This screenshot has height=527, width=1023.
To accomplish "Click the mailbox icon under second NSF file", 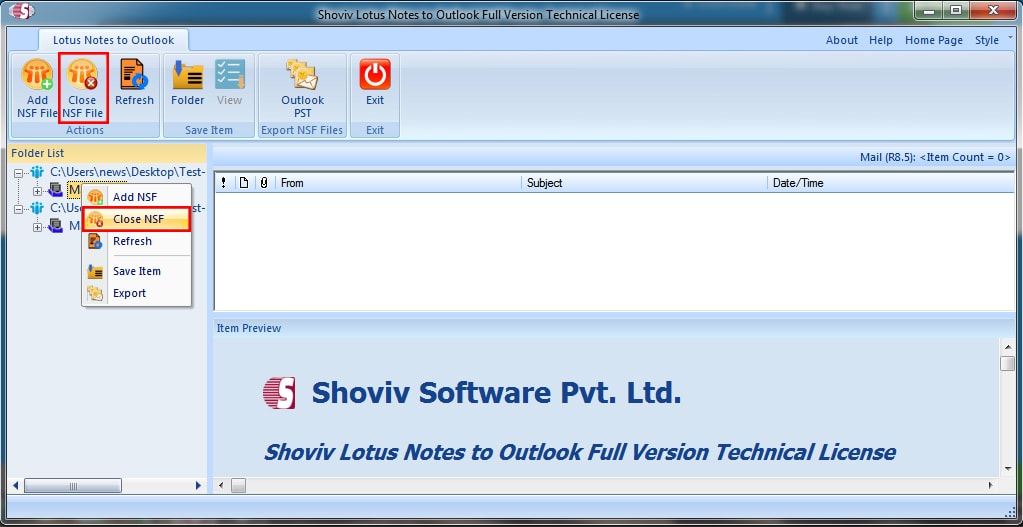I will 55,226.
